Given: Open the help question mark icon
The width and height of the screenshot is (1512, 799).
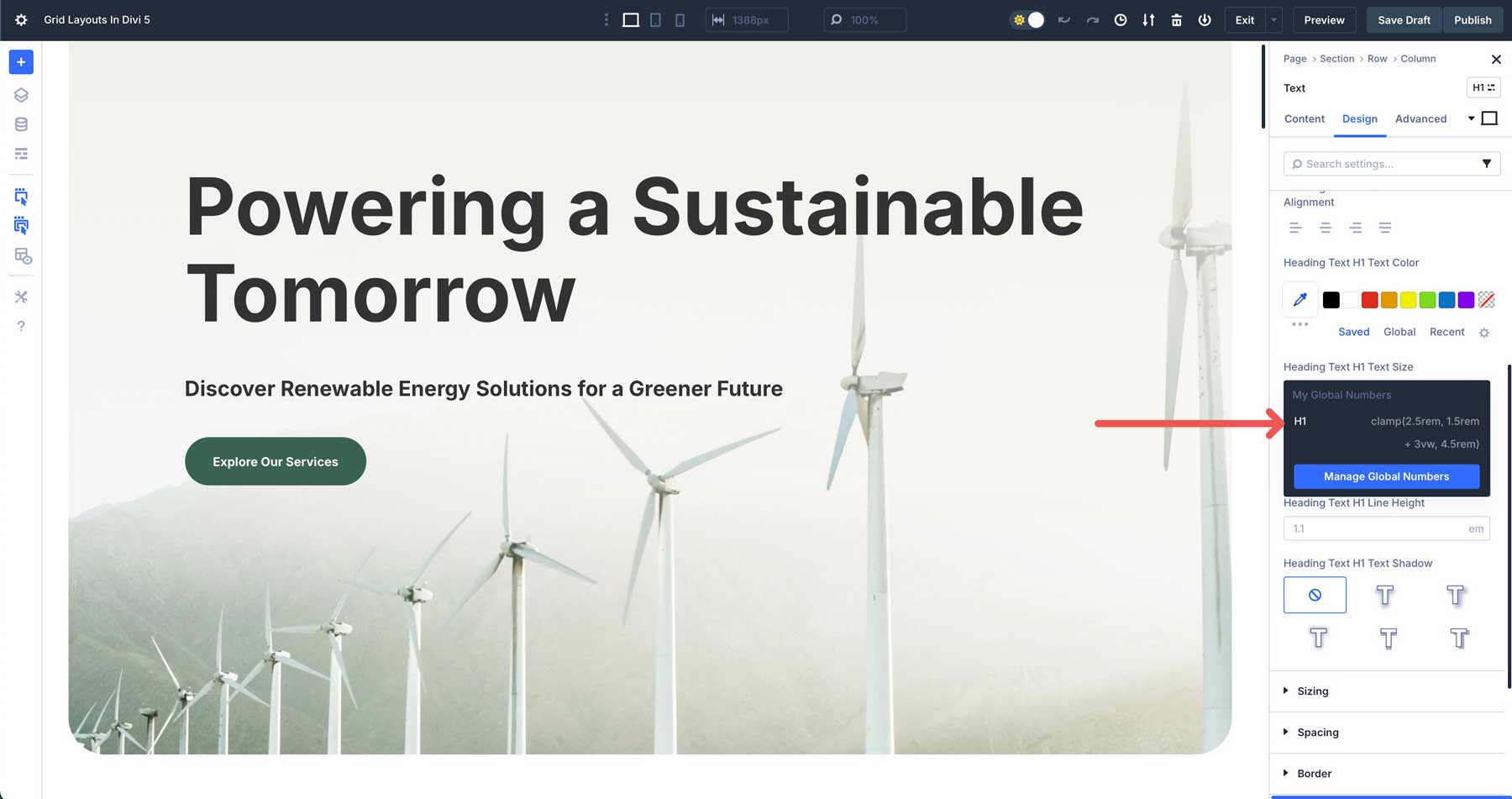Looking at the screenshot, I should (x=21, y=326).
